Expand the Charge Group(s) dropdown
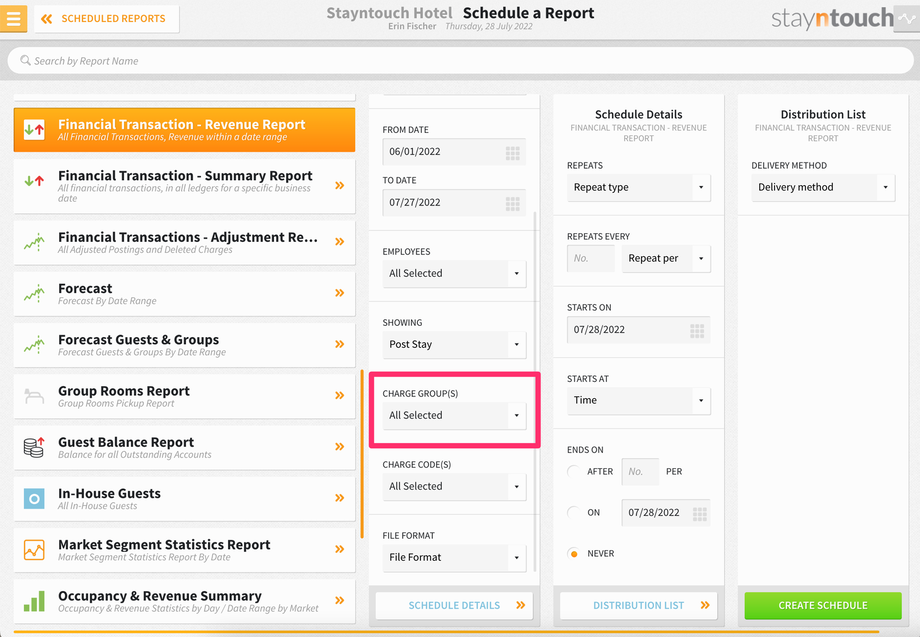The image size is (920, 637). (x=454, y=415)
